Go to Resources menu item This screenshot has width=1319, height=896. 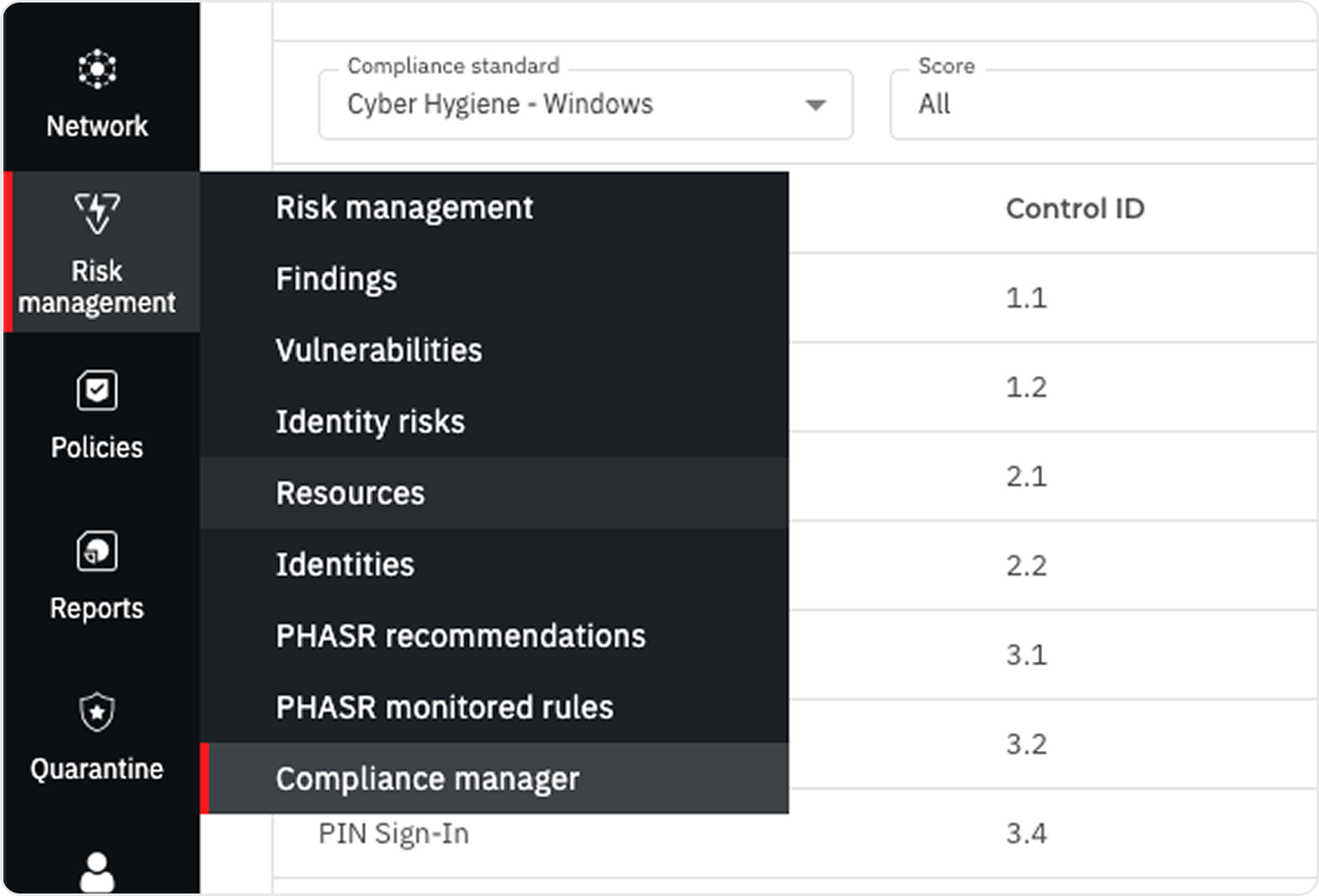(x=494, y=492)
